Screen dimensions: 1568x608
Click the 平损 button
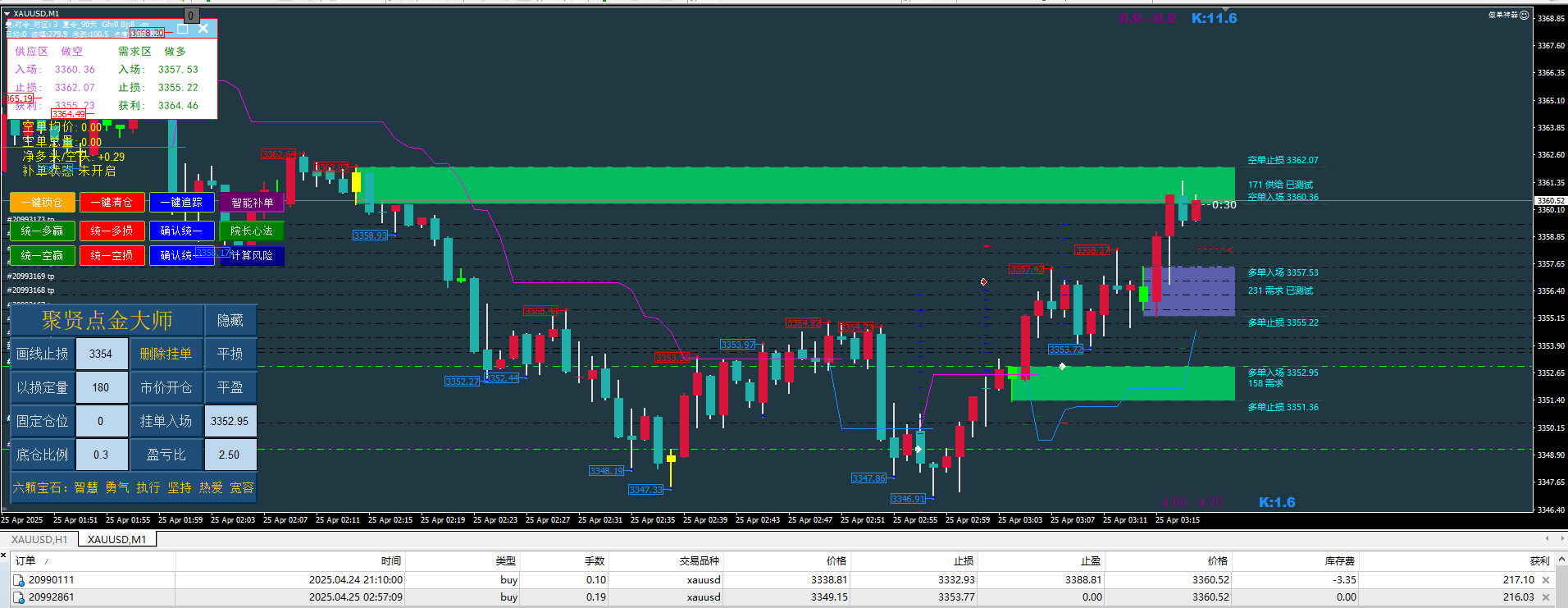(x=230, y=354)
